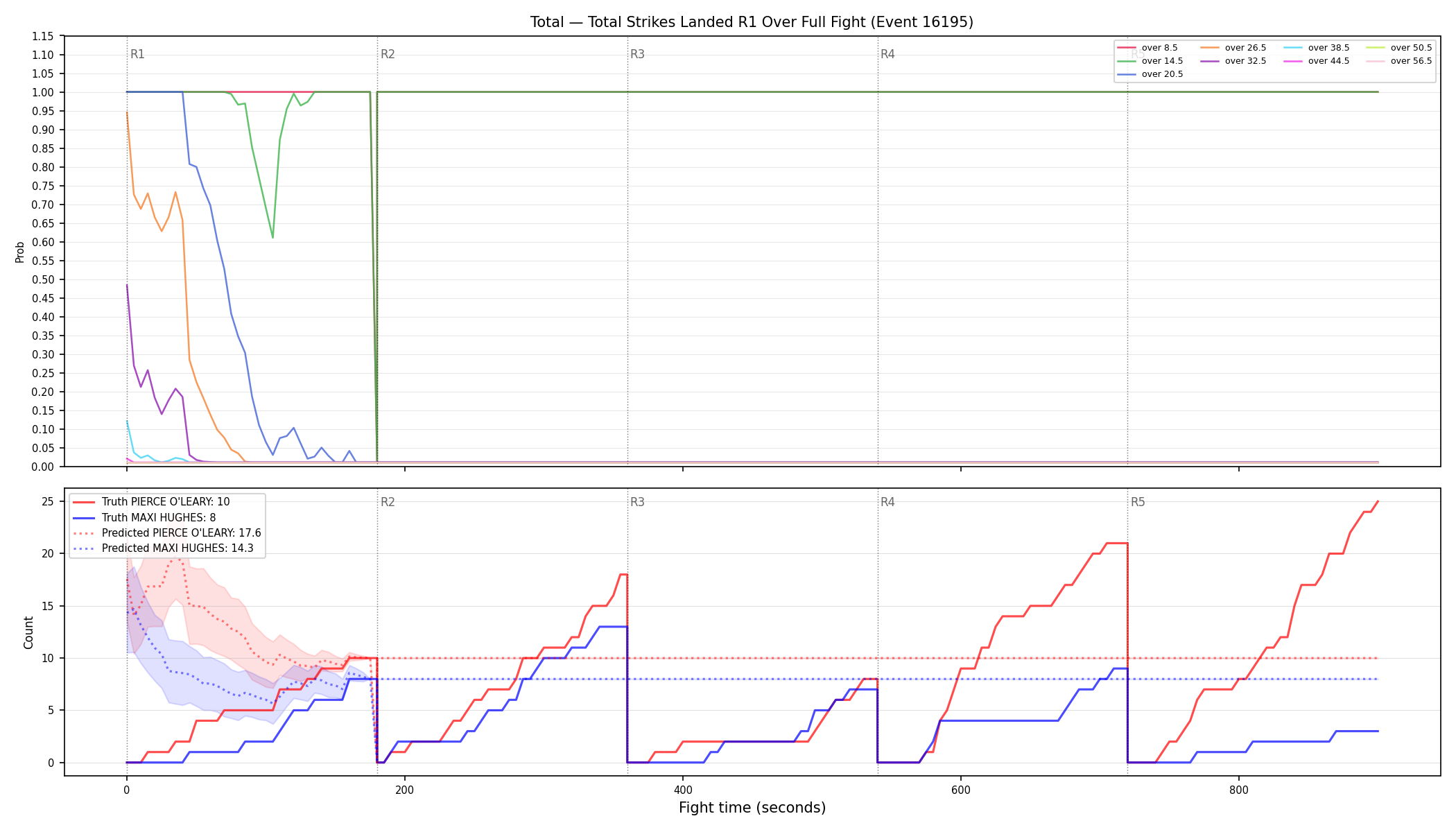Select the 'over 14.5' legend entry
Image resolution: width=1456 pixels, height=832 pixels.
click(1150, 61)
